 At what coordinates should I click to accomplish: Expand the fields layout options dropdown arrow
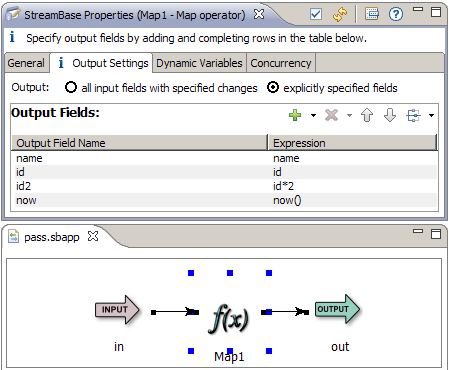(431, 116)
